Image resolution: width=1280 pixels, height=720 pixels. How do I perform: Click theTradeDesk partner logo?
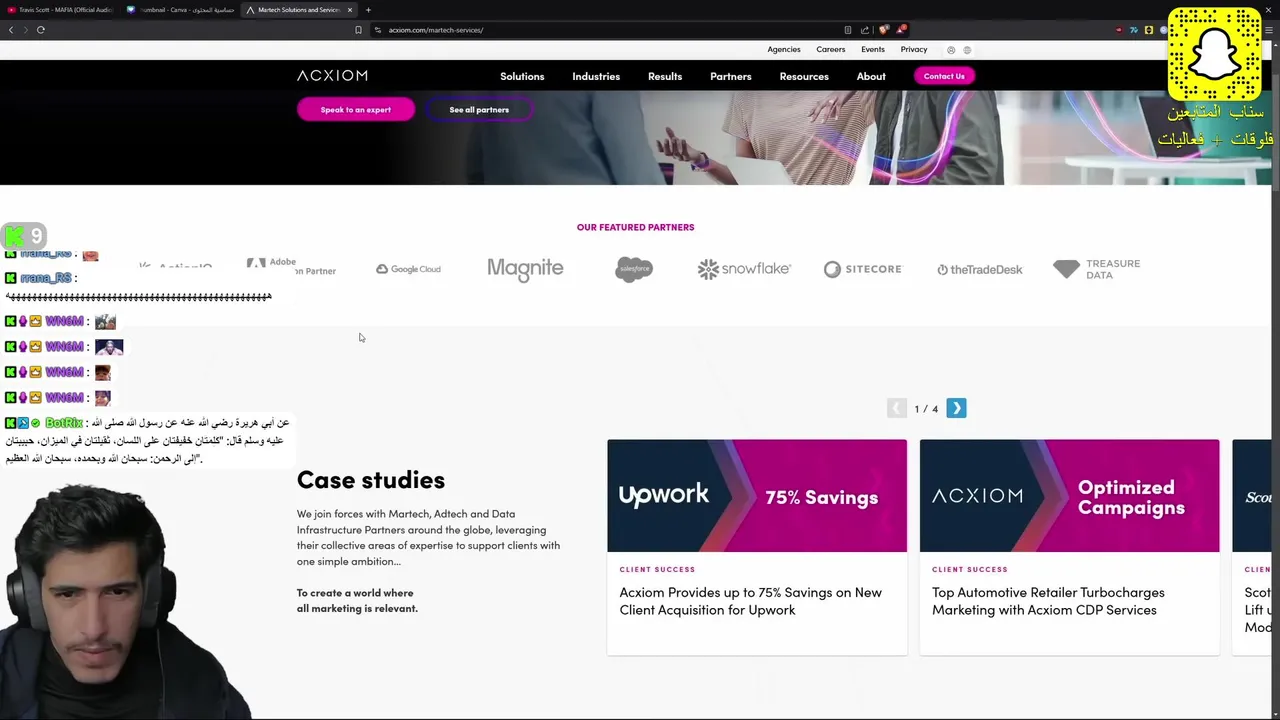tap(979, 270)
